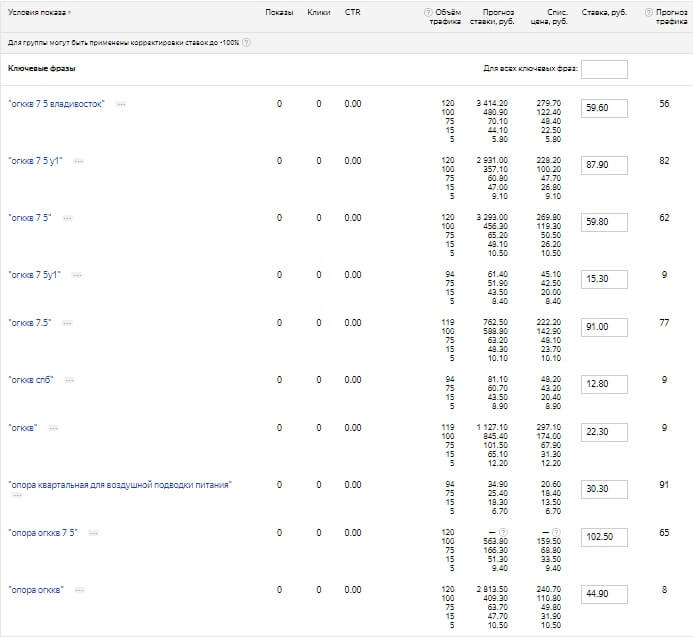Edit bid field showing 30.30
This screenshot has height=637, width=693.
604,489
